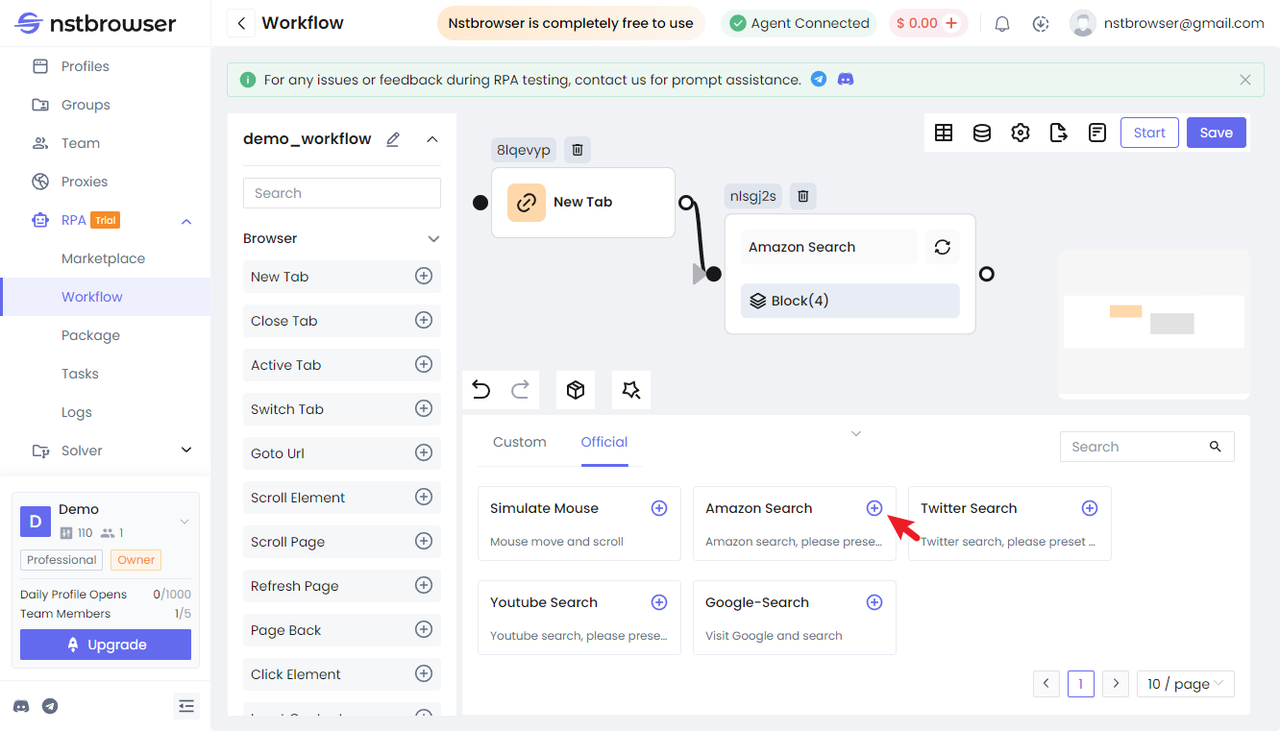Delete node 8lqevyp with trash icon
Screen dimensions: 1280x731
(577, 150)
